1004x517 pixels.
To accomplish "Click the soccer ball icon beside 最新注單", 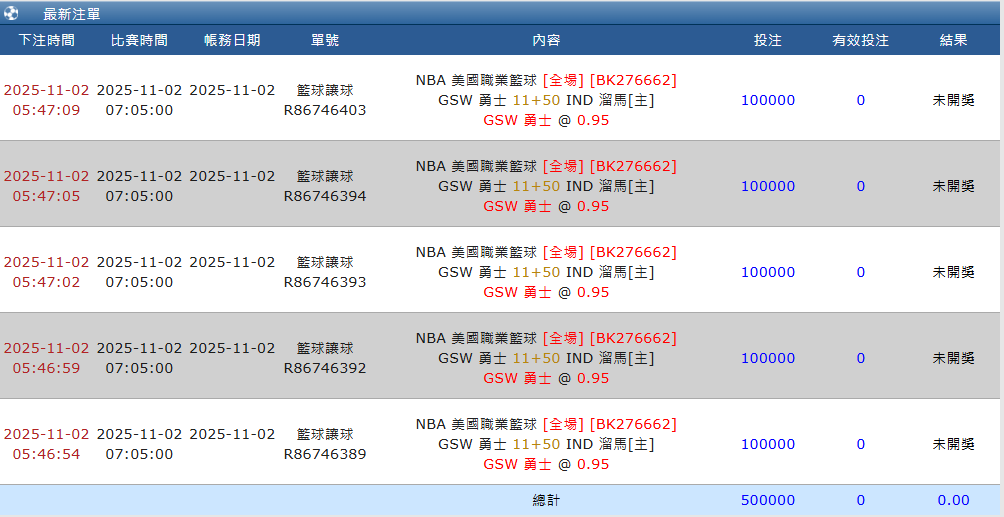I will click(11, 13).
